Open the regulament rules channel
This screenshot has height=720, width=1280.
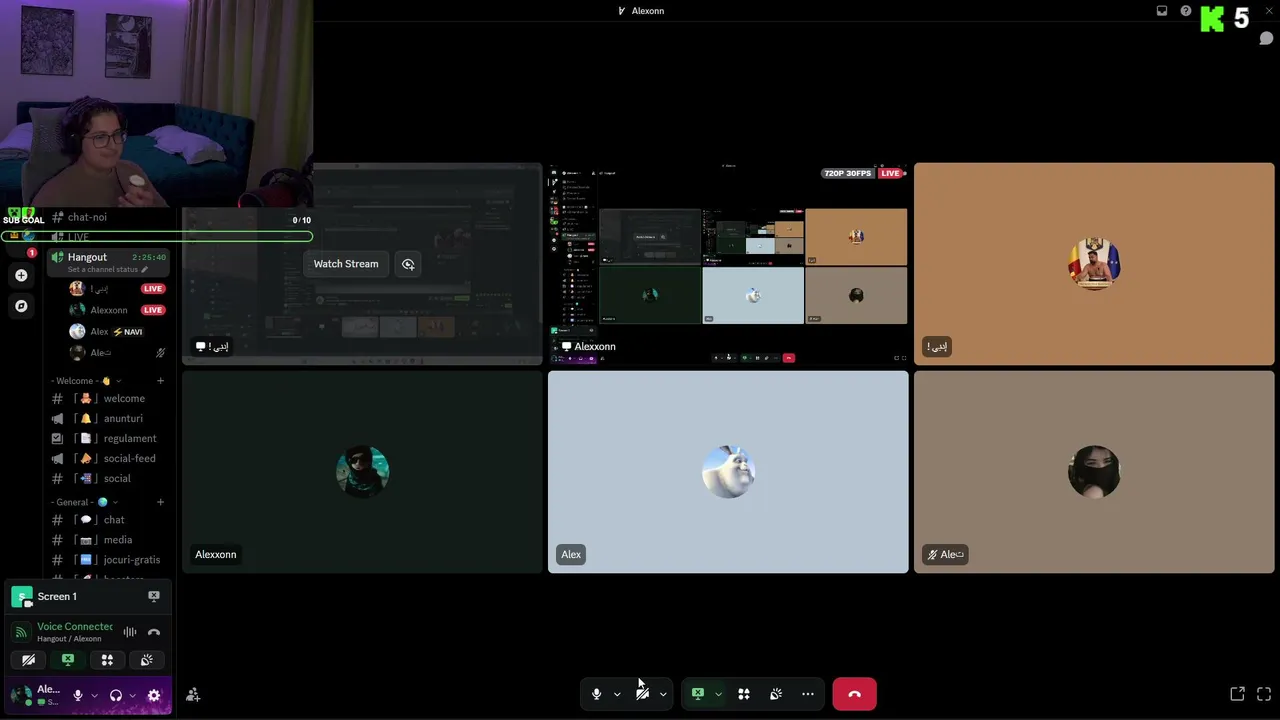pos(108,439)
